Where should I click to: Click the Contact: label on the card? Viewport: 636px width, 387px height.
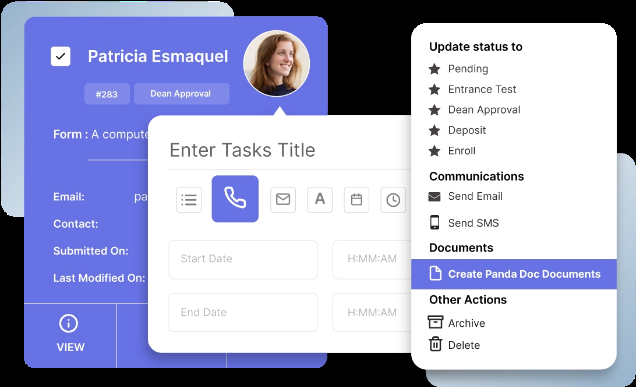click(76, 224)
